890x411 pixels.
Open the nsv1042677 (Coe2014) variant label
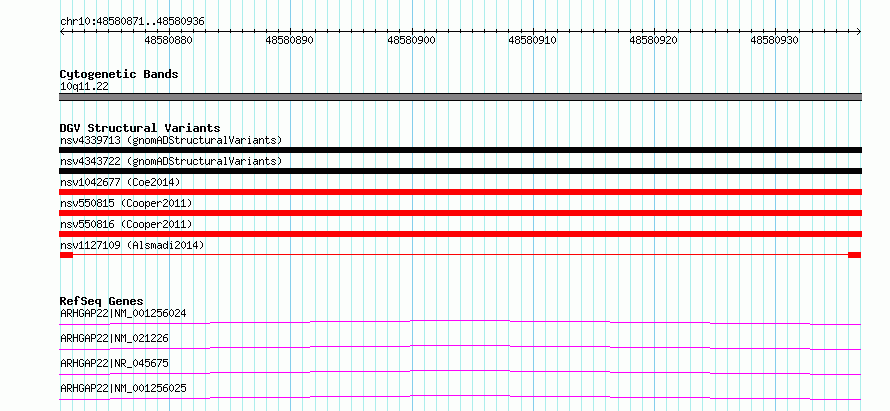pyautogui.click(x=120, y=182)
